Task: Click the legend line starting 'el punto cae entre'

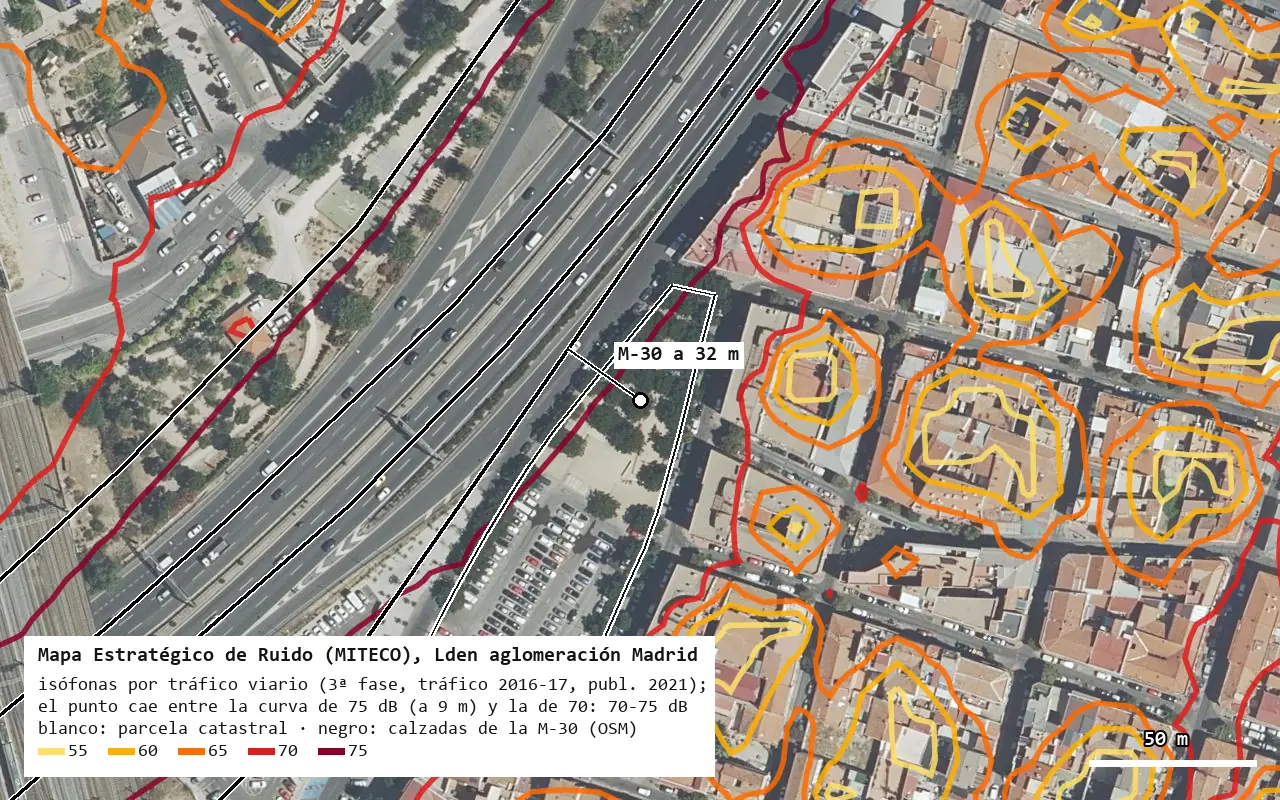Action: coord(363,707)
